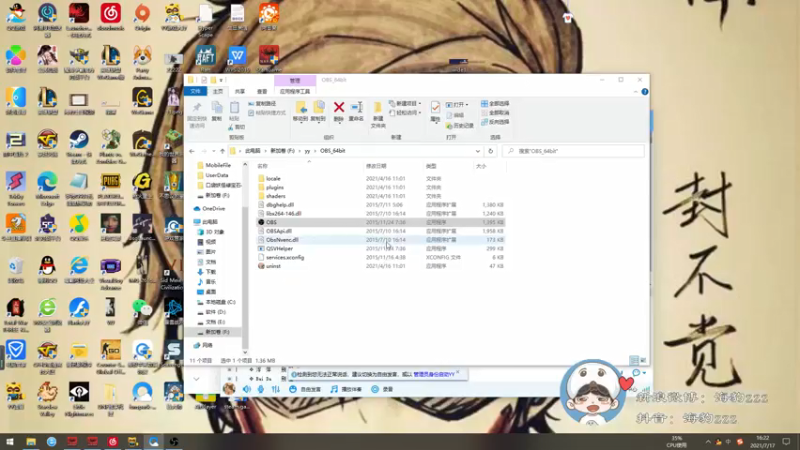Viewport: 800px width, 450px height.
Task: Open the New item (新建项目) dropdown
Action: point(405,104)
